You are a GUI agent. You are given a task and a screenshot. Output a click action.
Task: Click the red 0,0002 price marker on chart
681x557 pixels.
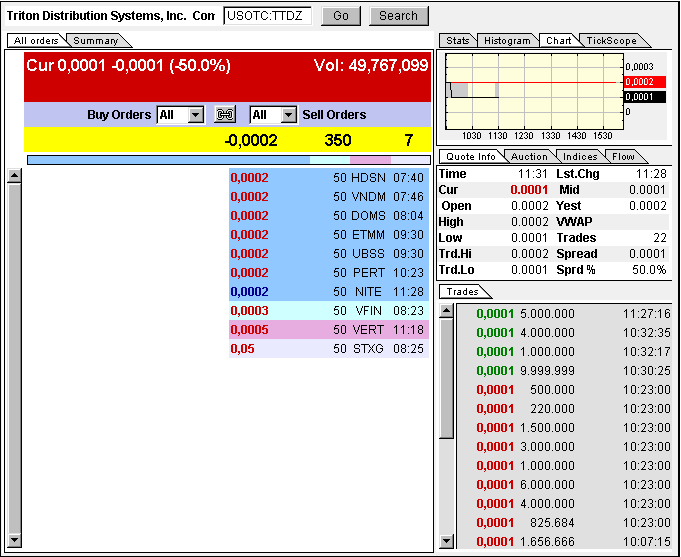coord(638,82)
